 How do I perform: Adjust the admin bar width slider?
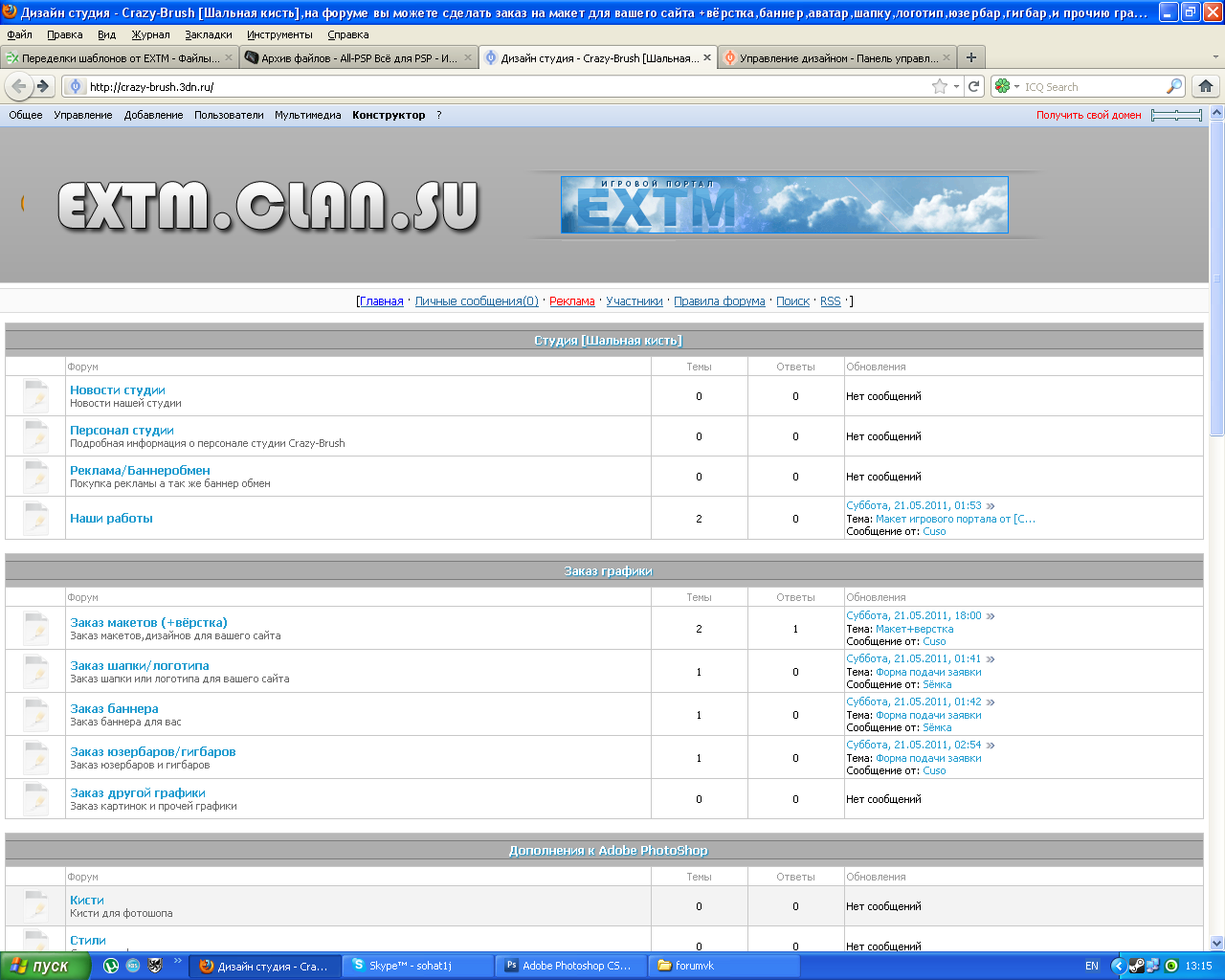(x=1176, y=115)
